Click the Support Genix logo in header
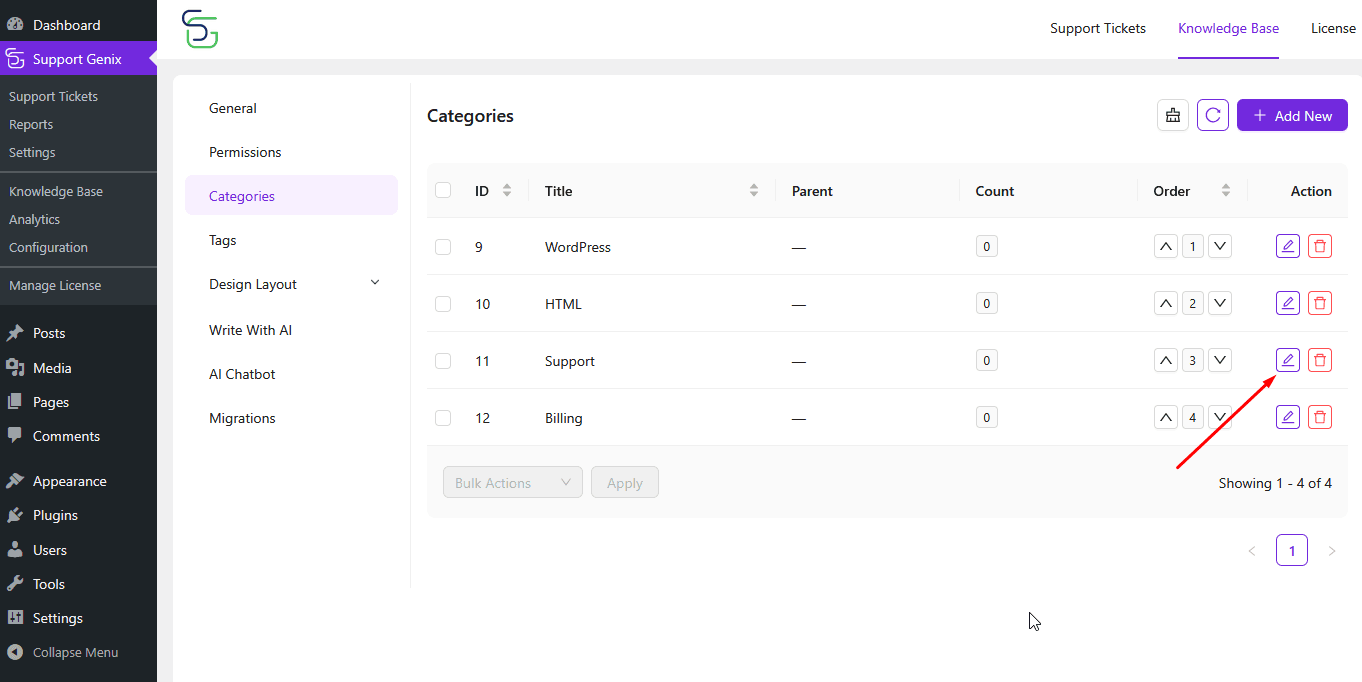The height and width of the screenshot is (682, 1362). [200, 29]
